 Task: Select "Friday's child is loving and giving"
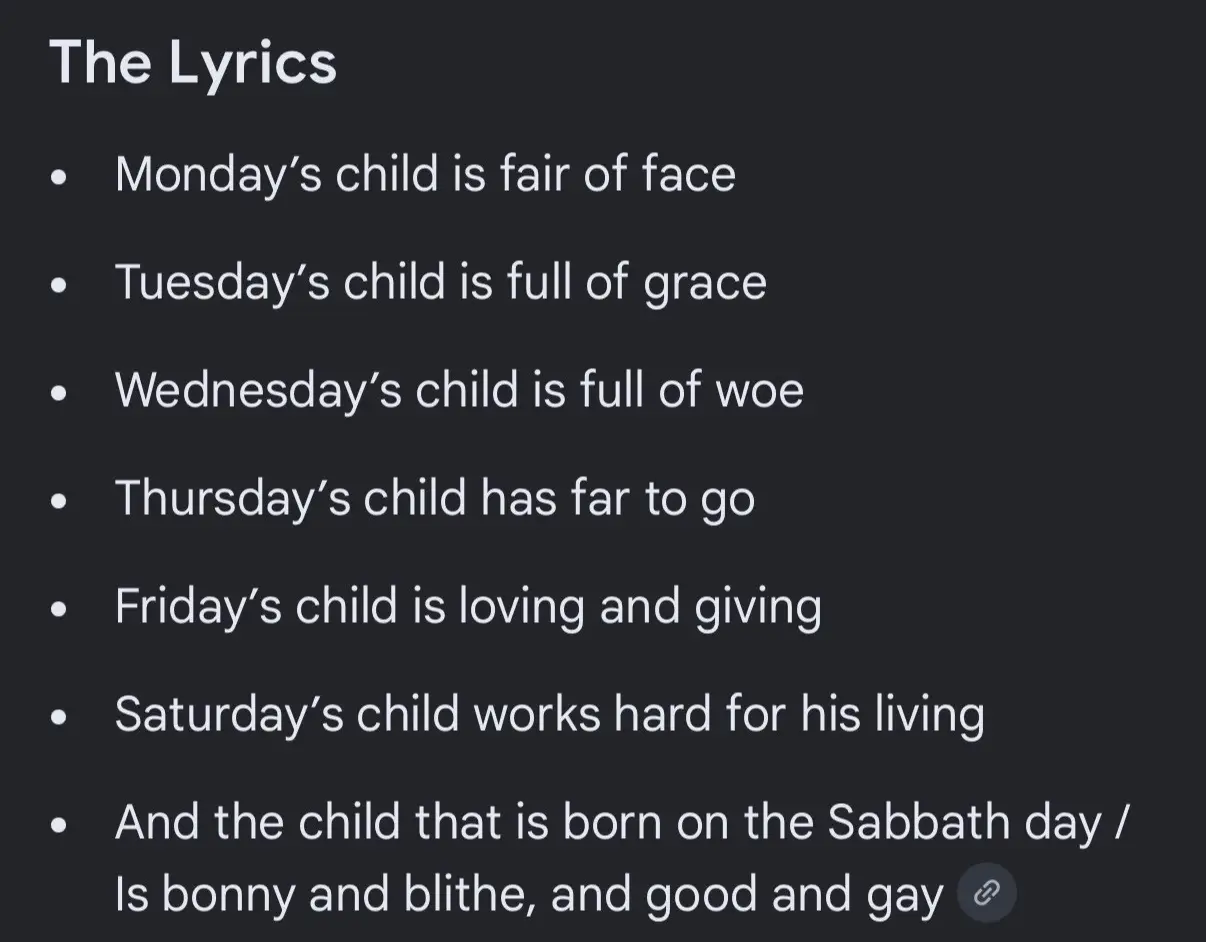(x=468, y=607)
